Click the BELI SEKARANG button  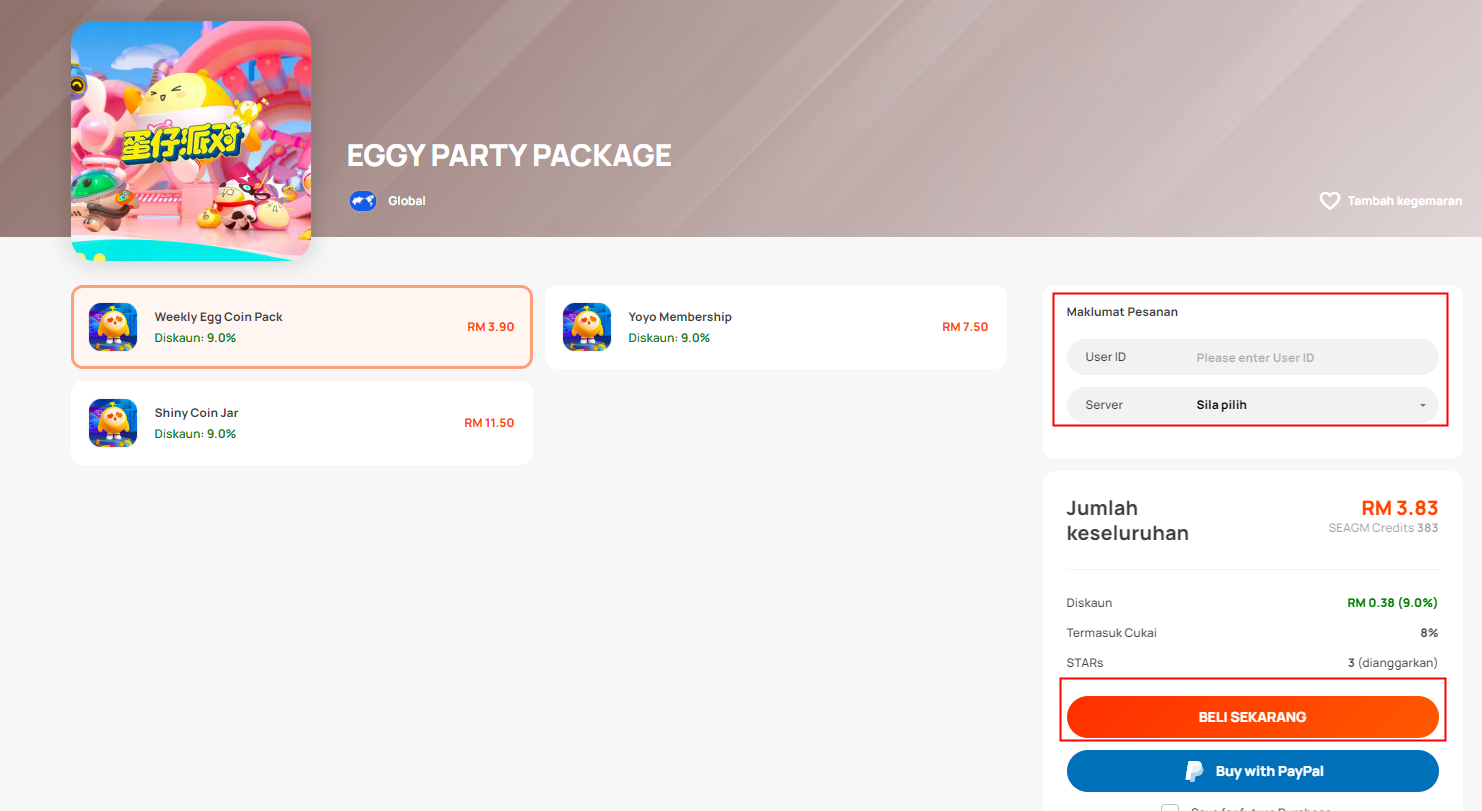click(1253, 717)
